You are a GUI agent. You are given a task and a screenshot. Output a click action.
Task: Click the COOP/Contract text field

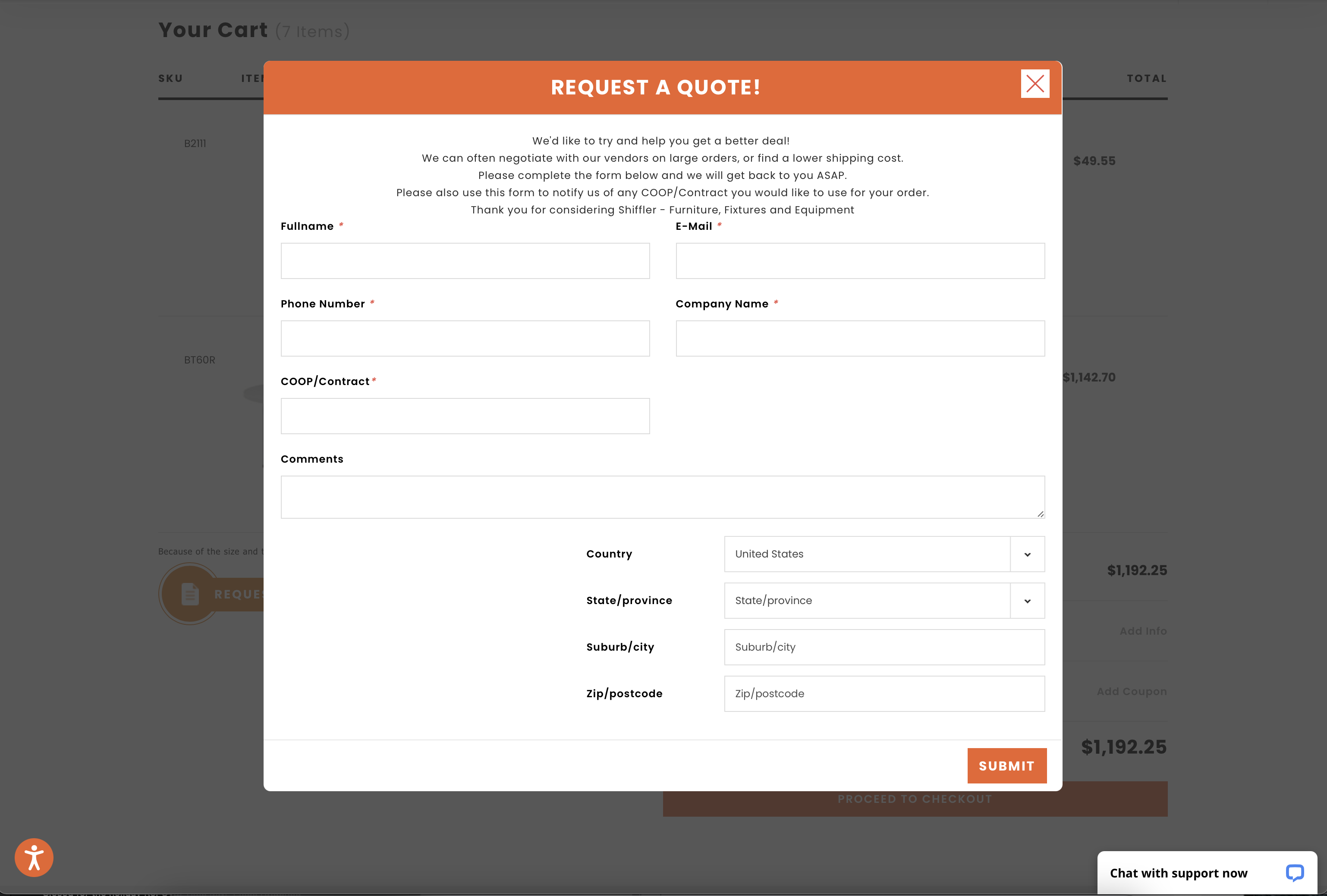(x=465, y=416)
